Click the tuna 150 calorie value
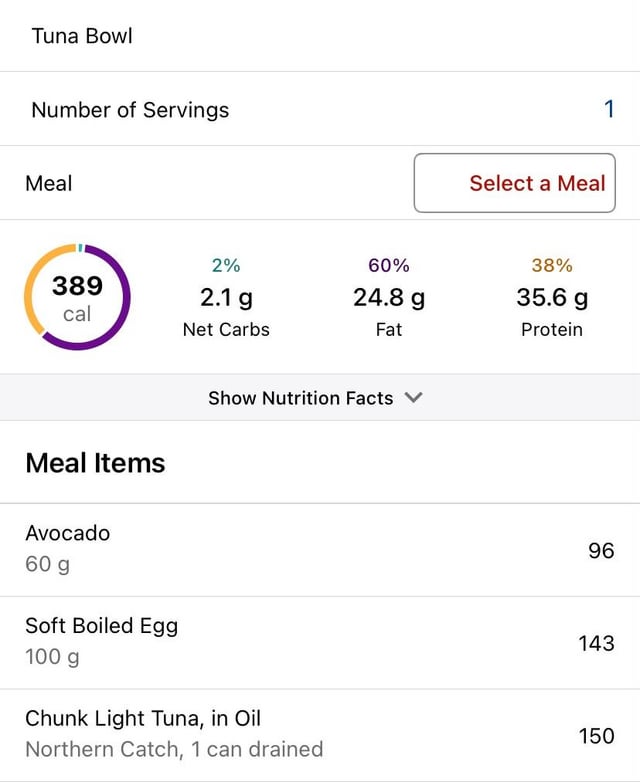This screenshot has width=640, height=782. tap(596, 736)
